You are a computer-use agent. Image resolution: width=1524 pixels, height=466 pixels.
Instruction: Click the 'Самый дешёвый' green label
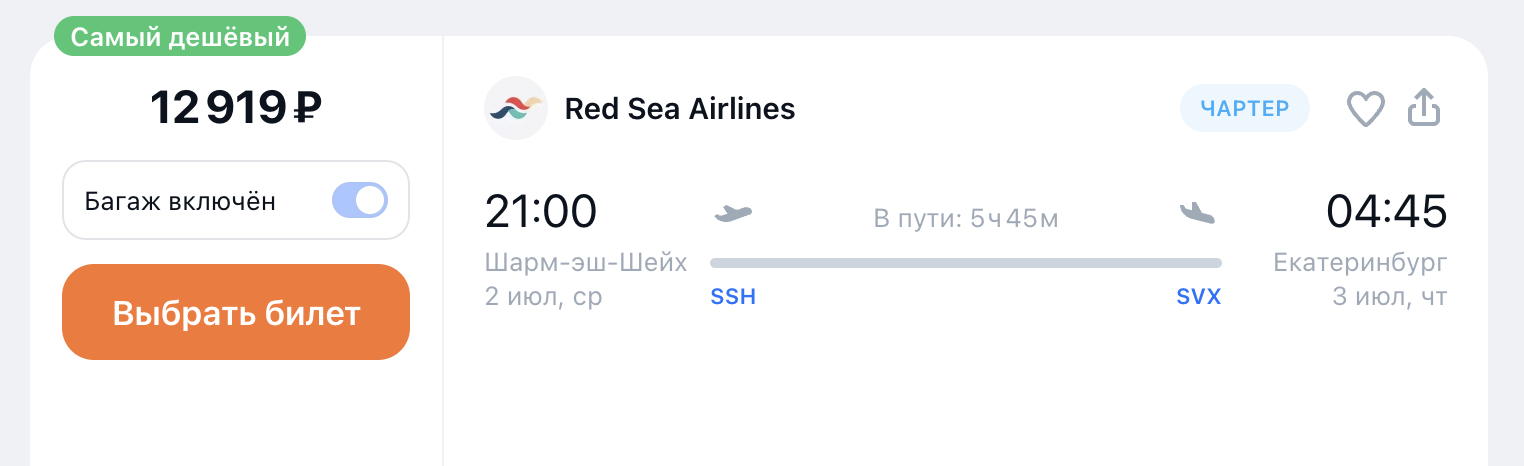[180, 38]
